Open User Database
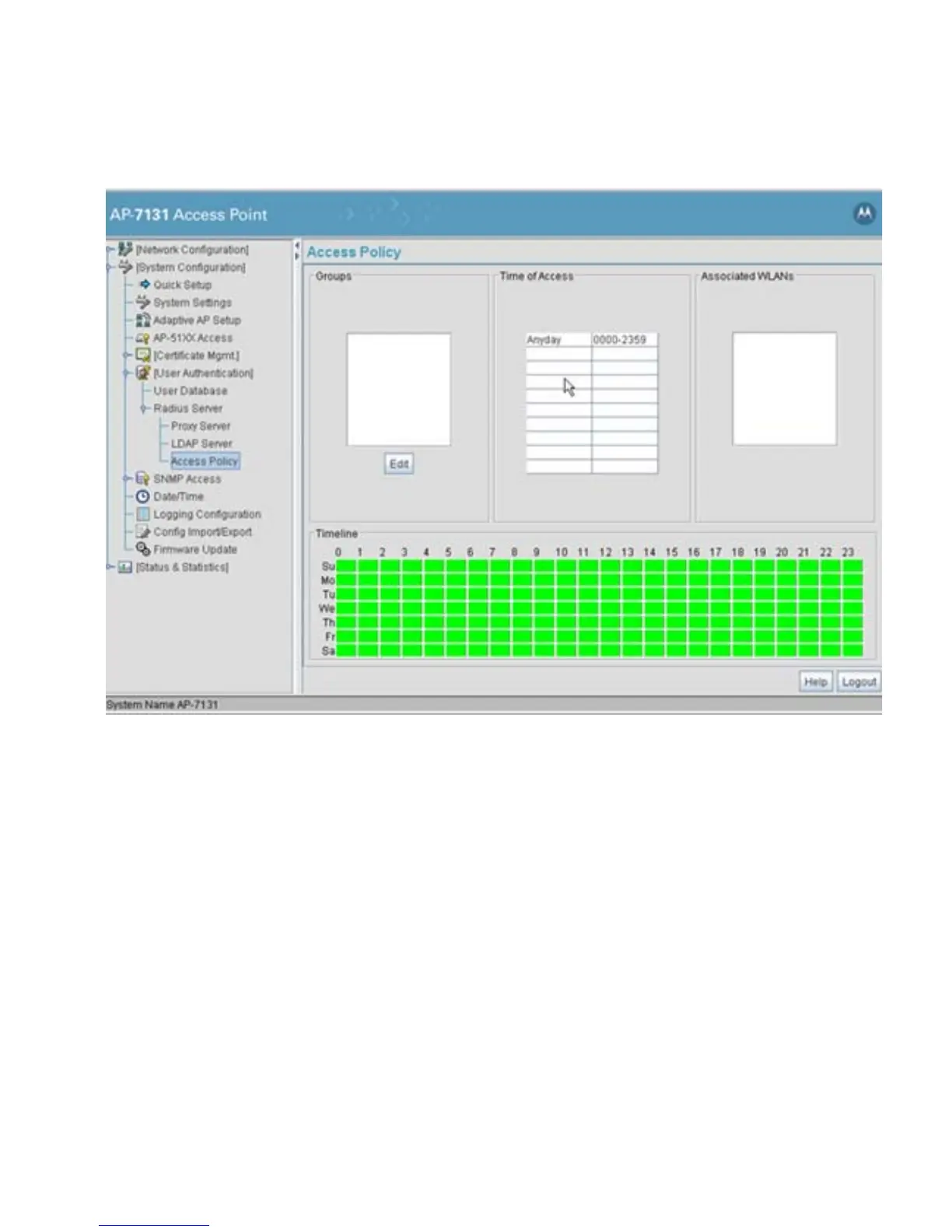 191,390
